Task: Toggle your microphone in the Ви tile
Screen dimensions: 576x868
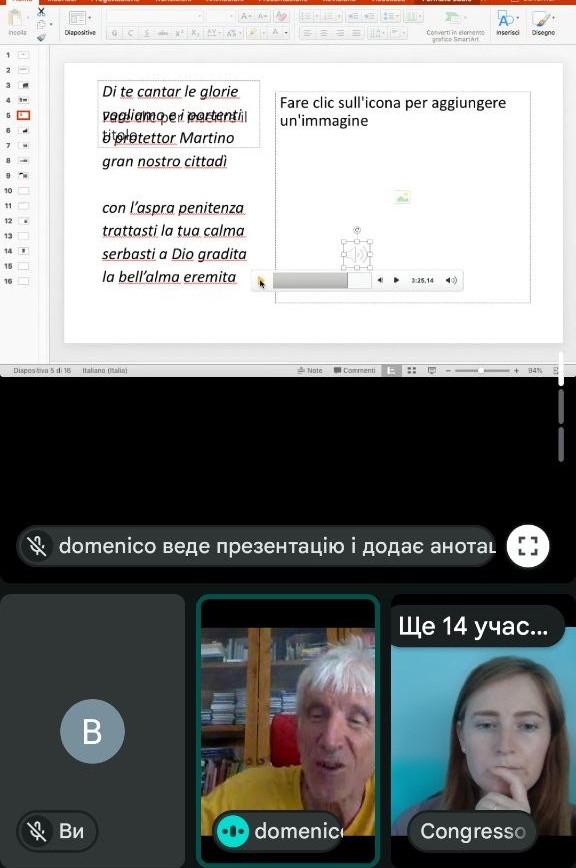Action: pos(37,831)
